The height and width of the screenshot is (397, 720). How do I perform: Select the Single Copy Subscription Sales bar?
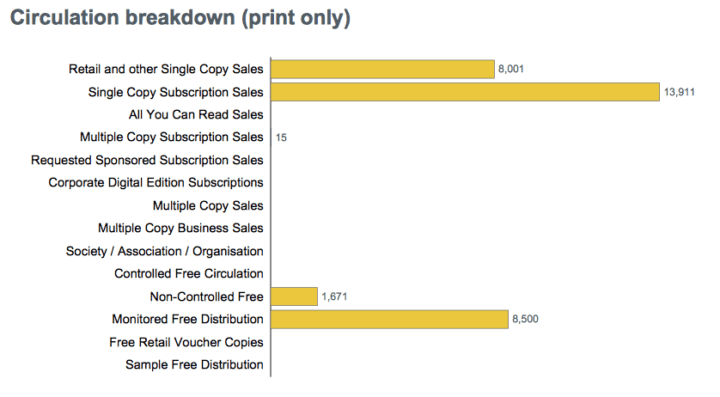[465, 92]
